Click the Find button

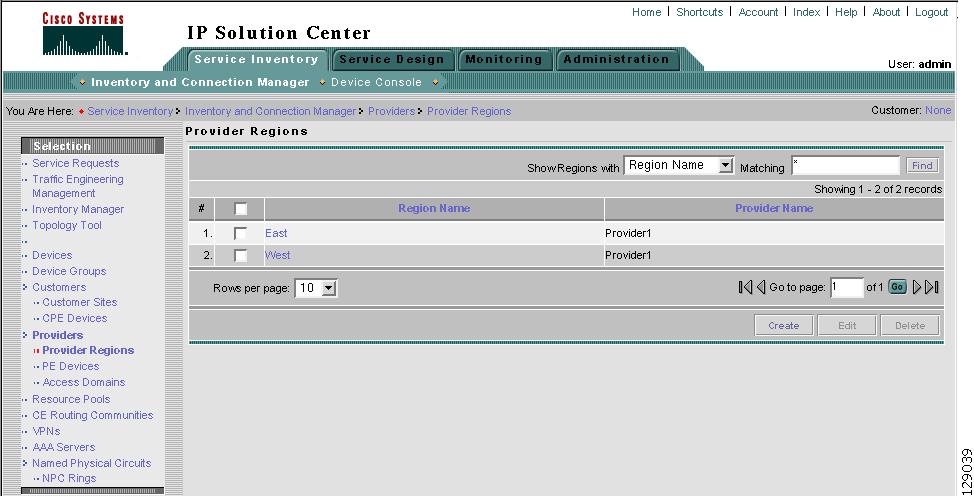point(922,165)
